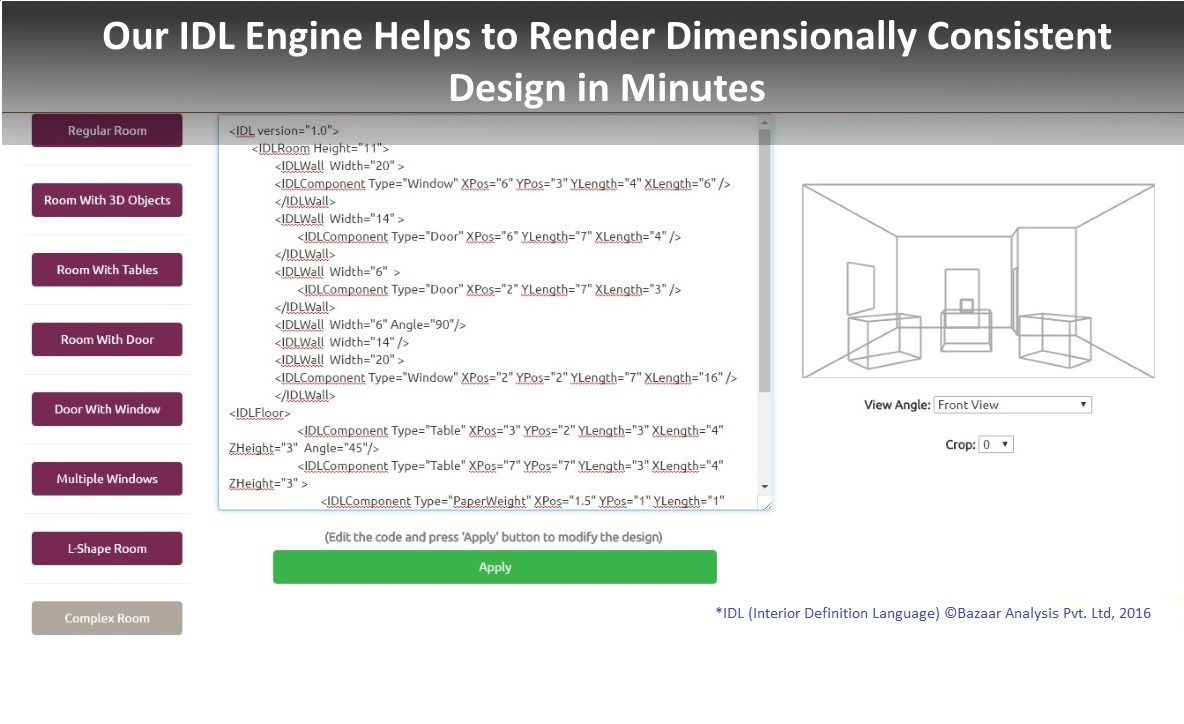1184x724 pixels.
Task: Open the View Angle dropdown
Action: [x=1012, y=405]
